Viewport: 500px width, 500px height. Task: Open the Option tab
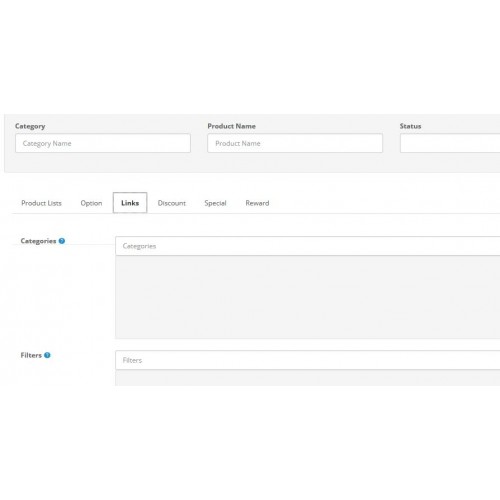pyautogui.click(x=91, y=203)
